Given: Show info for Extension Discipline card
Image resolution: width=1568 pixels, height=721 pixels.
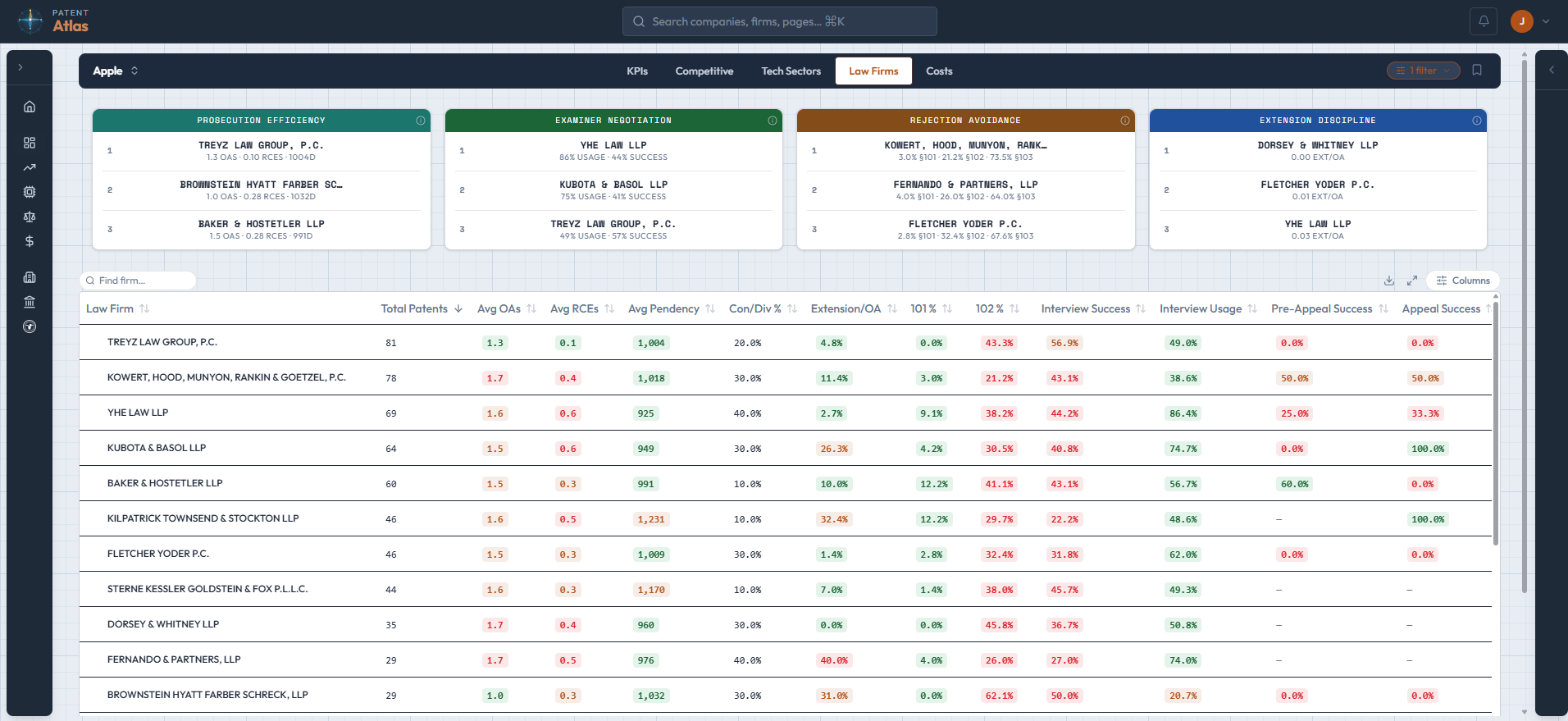Looking at the screenshot, I should 1477,121.
